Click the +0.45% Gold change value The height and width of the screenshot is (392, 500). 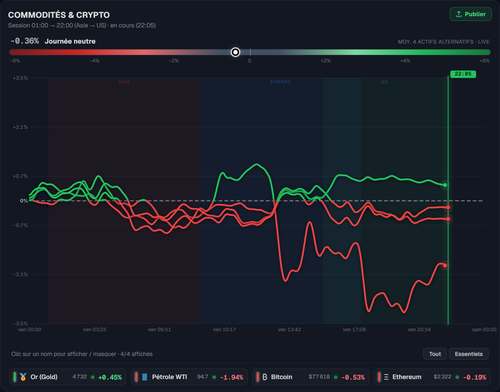(x=110, y=377)
